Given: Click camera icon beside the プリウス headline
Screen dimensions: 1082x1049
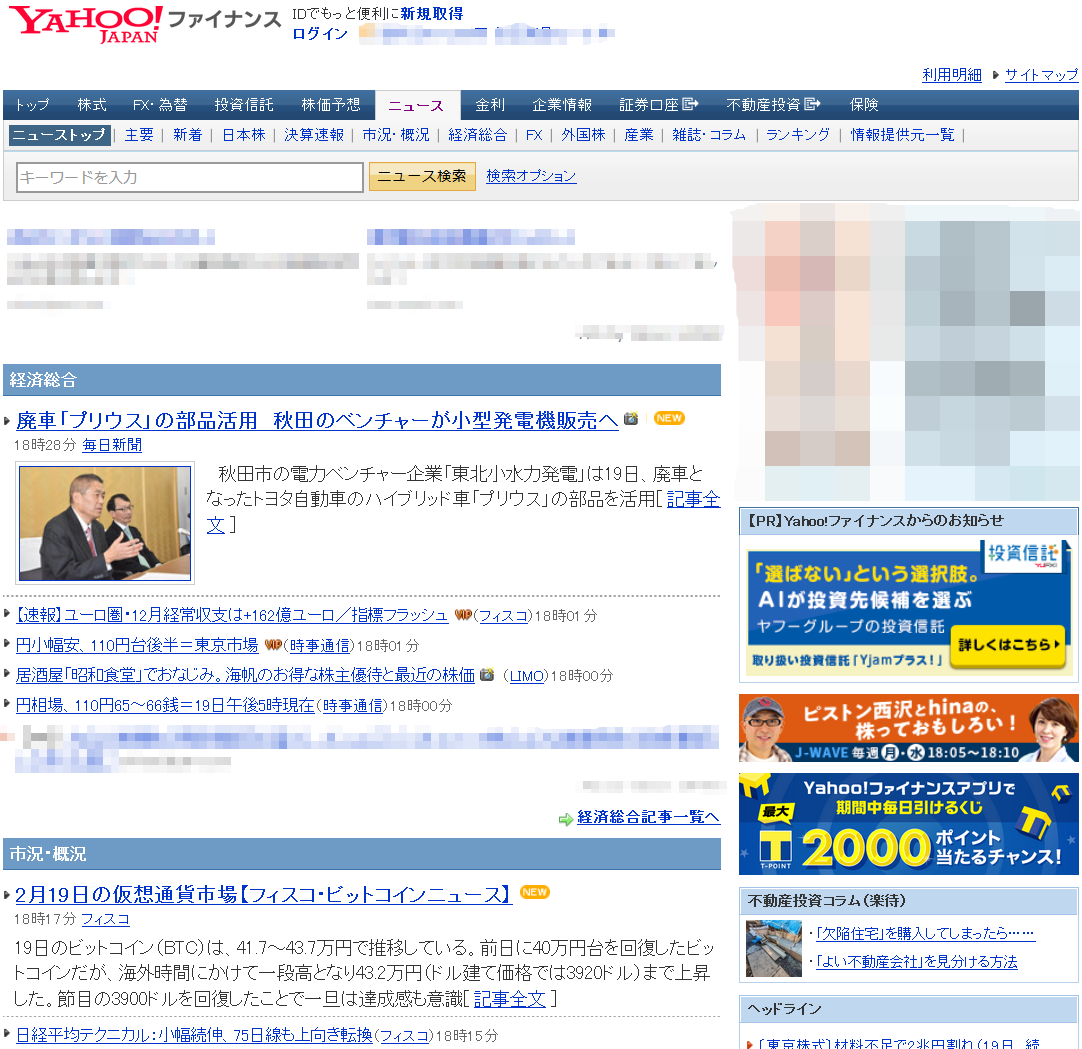Looking at the screenshot, I should point(631,418).
